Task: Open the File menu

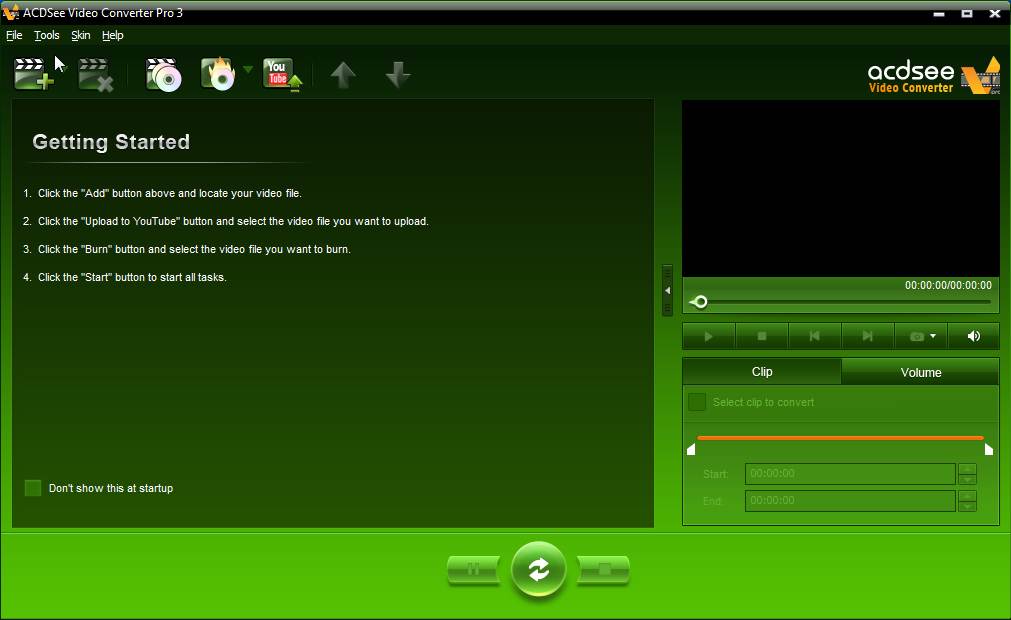Action: coord(14,35)
